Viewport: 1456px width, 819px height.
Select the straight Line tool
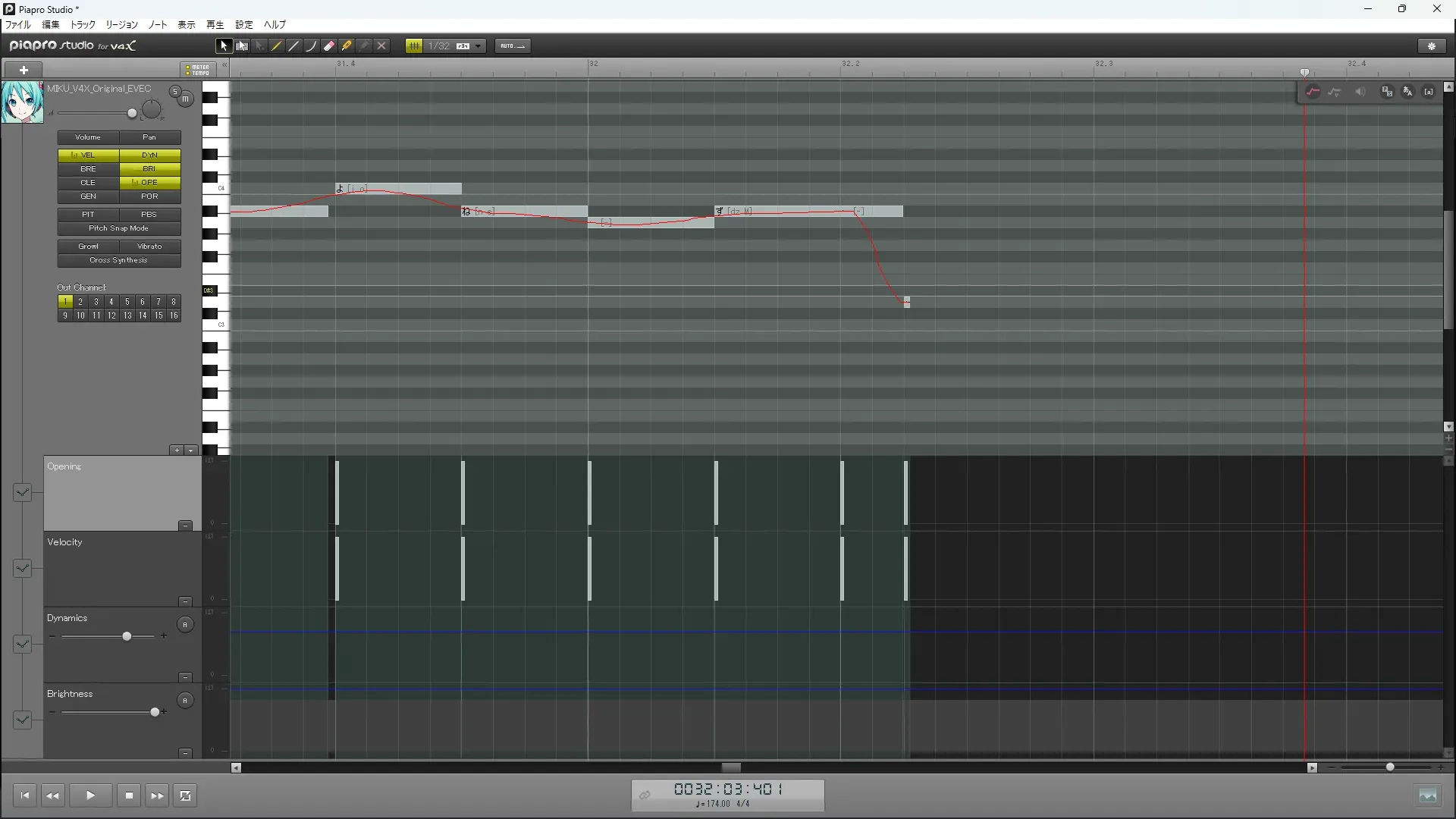click(294, 46)
